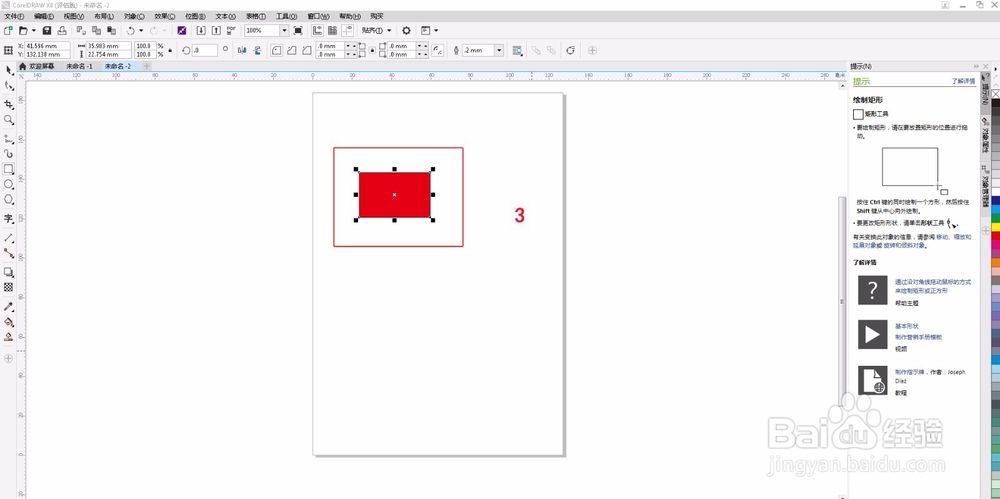Screen dimensions: 1000x499
Task: Click the Export icon in toolbar
Action: (x=216, y=30)
